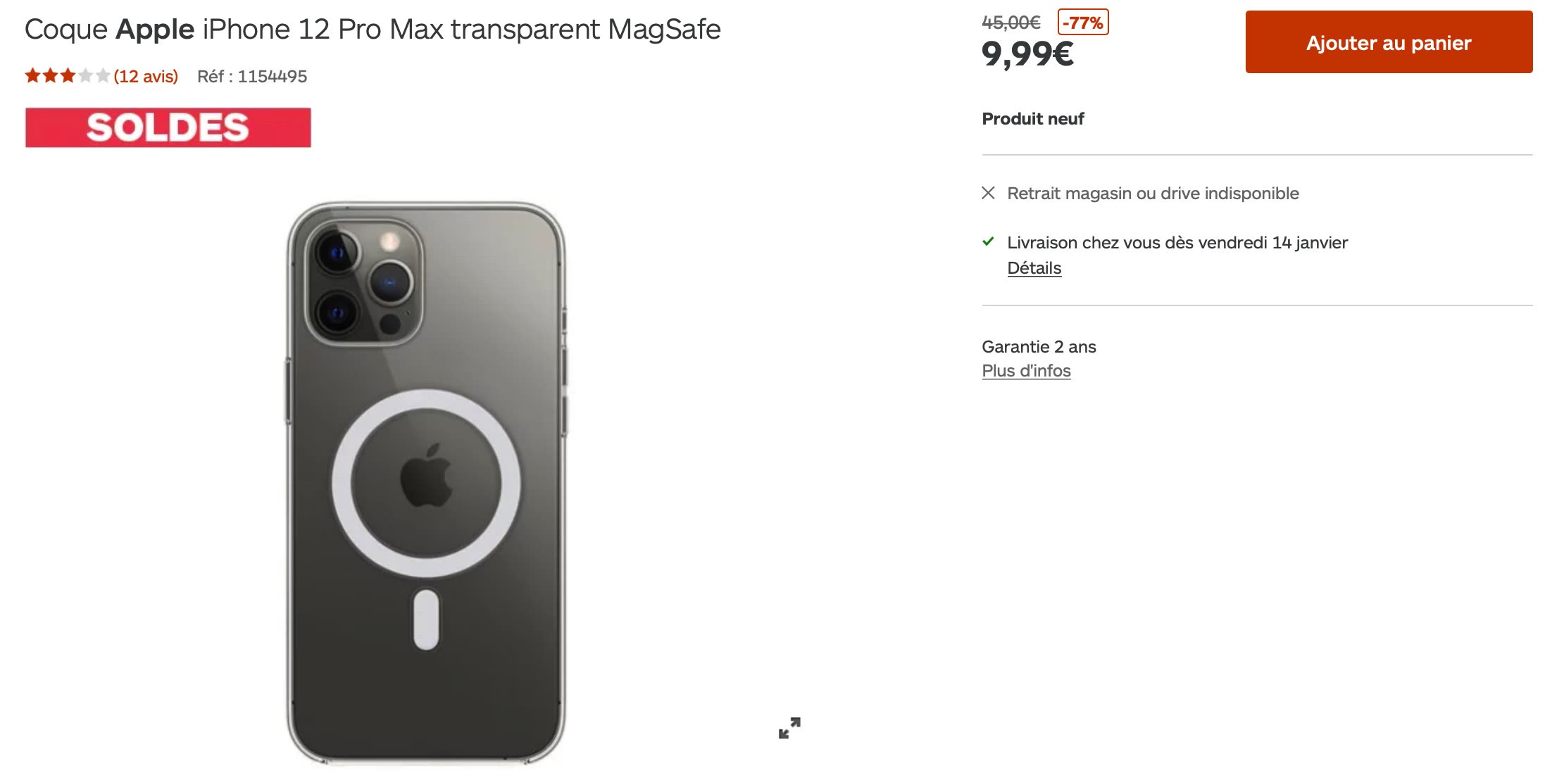
Task: Click the Garantie 2 ans text
Action: click(1039, 347)
